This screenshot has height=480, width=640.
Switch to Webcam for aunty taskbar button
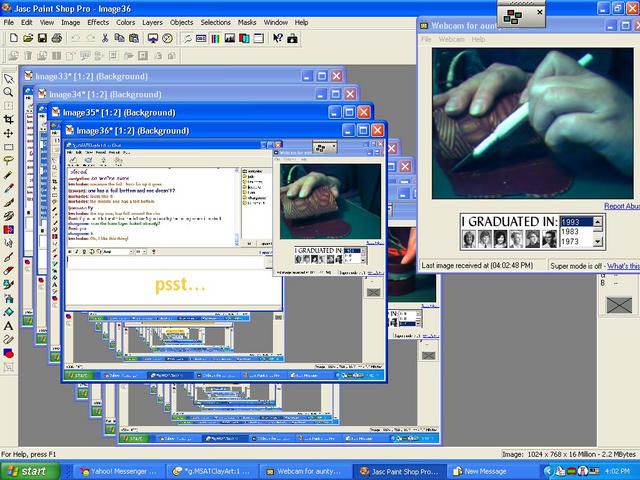(x=305, y=471)
